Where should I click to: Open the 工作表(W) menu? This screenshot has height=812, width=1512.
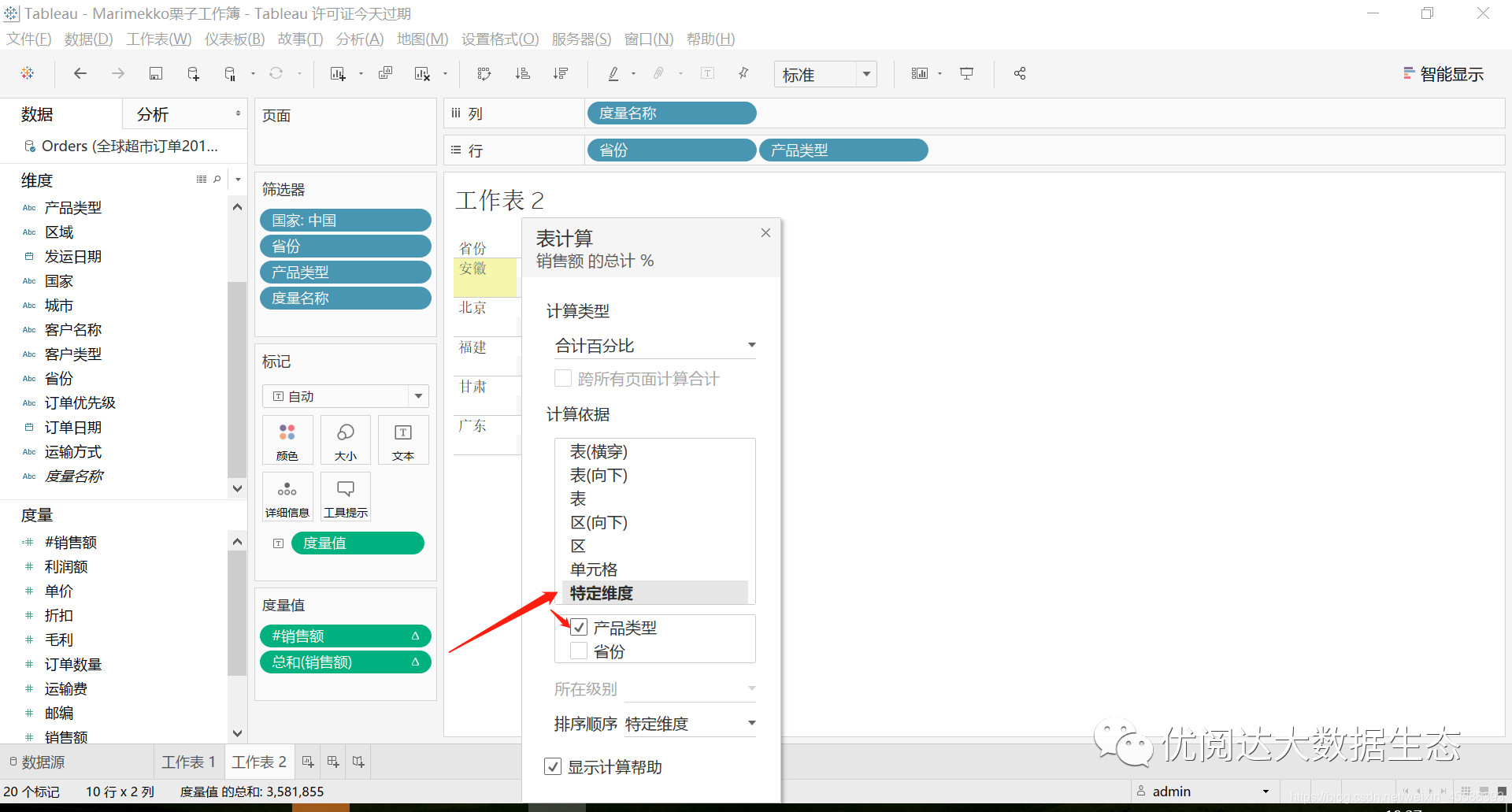[x=159, y=39]
